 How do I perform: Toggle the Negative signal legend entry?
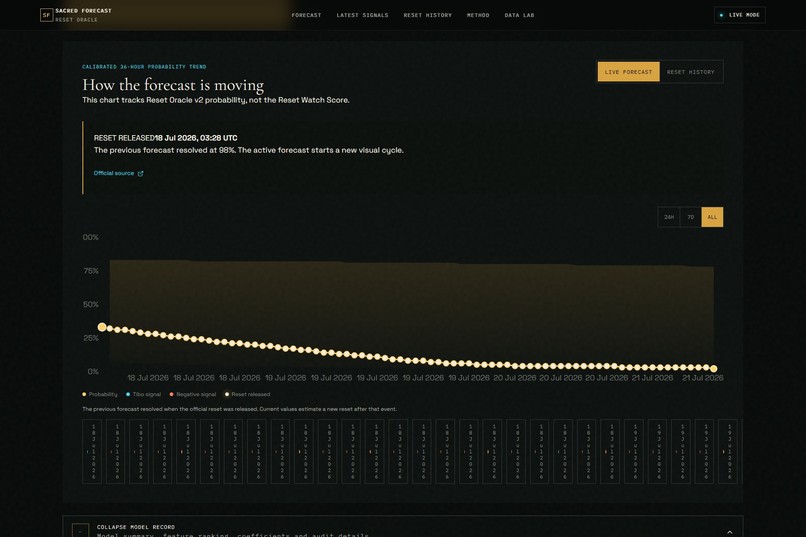(193, 394)
